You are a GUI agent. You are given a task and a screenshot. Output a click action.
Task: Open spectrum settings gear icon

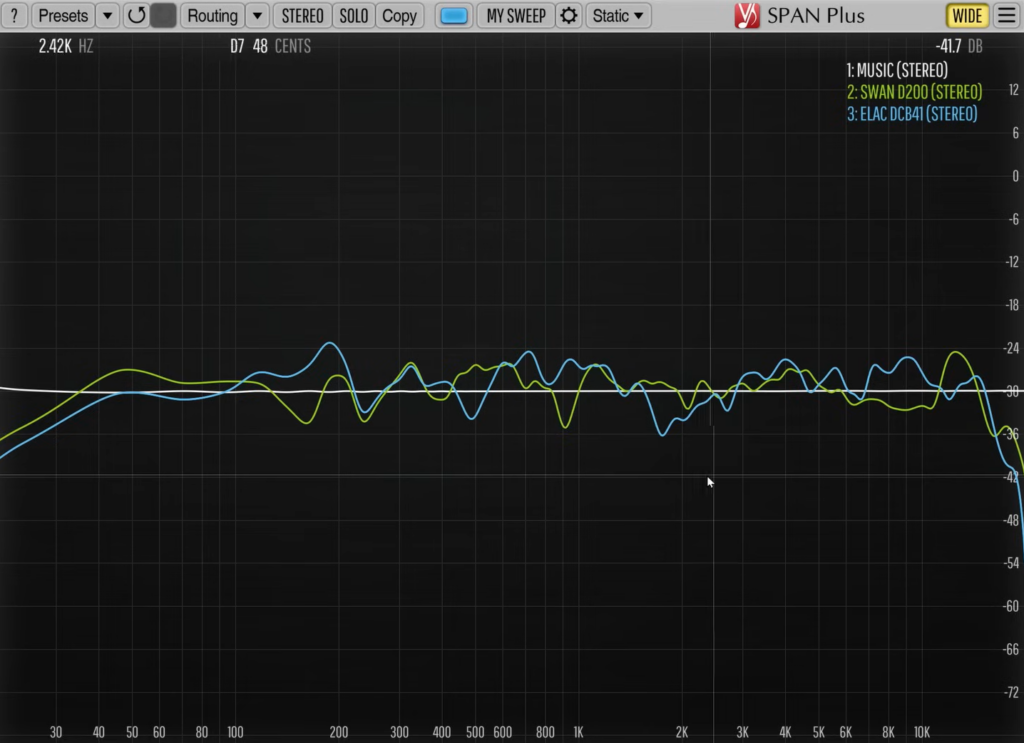(x=569, y=16)
